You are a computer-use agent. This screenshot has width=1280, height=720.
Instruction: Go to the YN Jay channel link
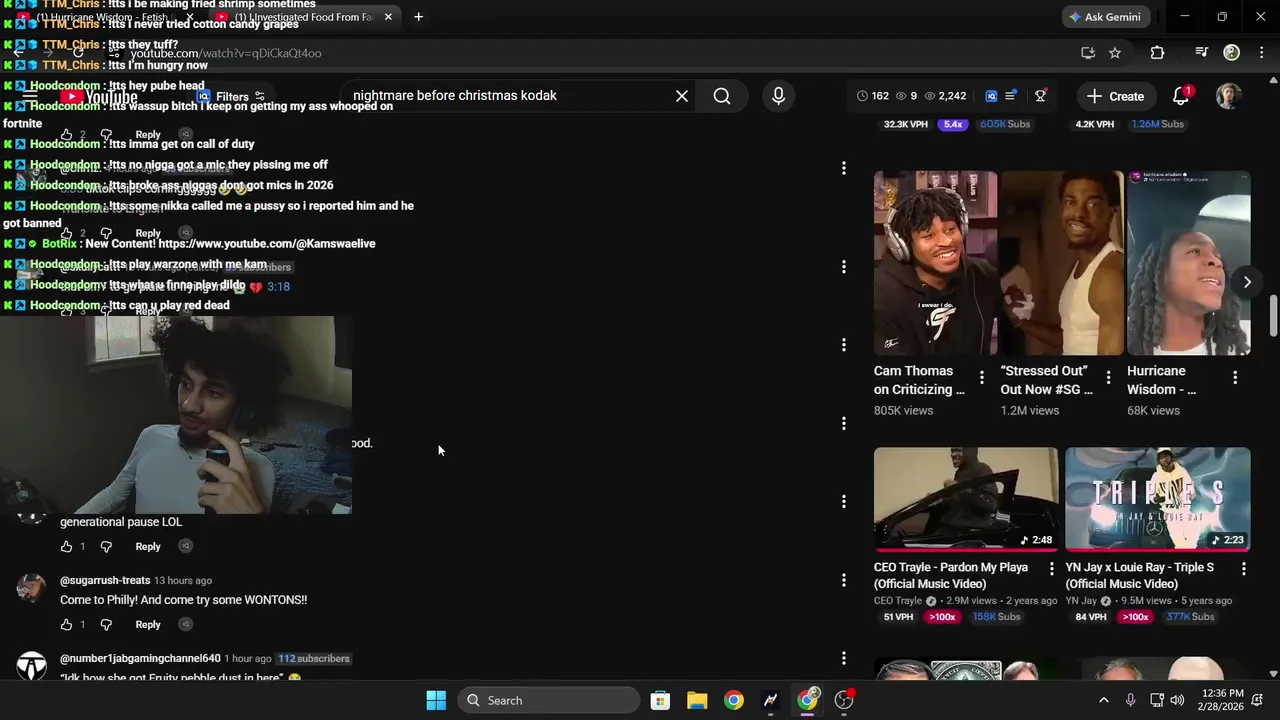(x=1081, y=601)
